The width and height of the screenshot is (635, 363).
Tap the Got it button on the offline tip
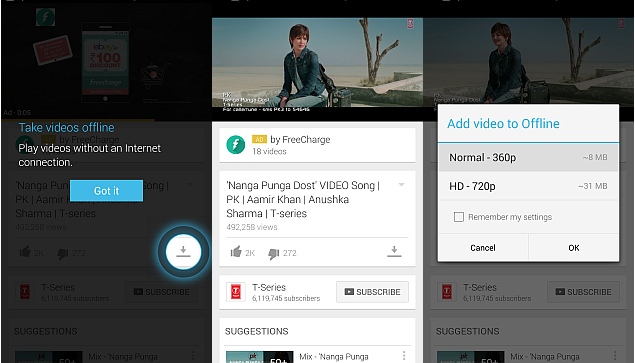107,190
